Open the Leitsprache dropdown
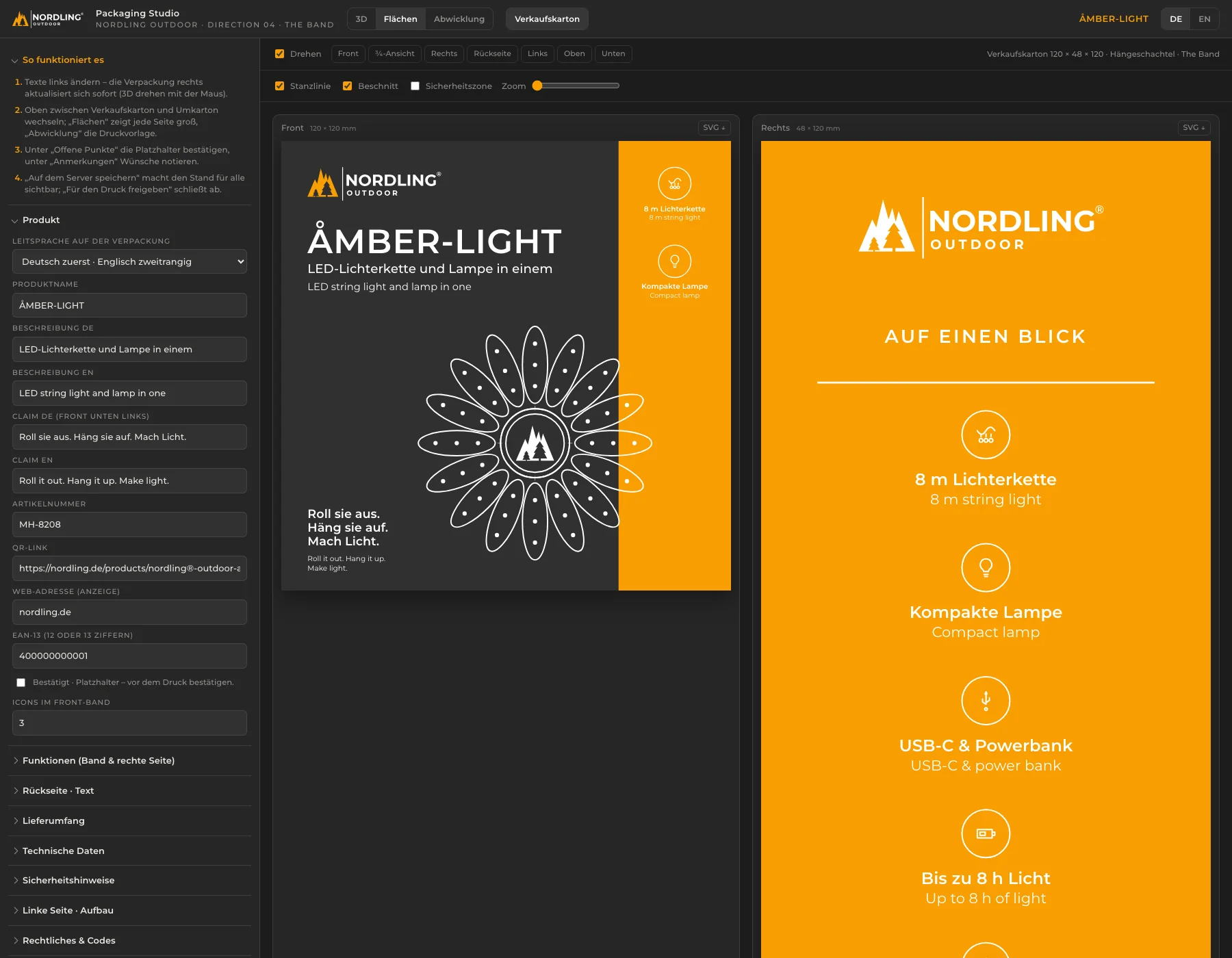1232x958 pixels. (129, 261)
